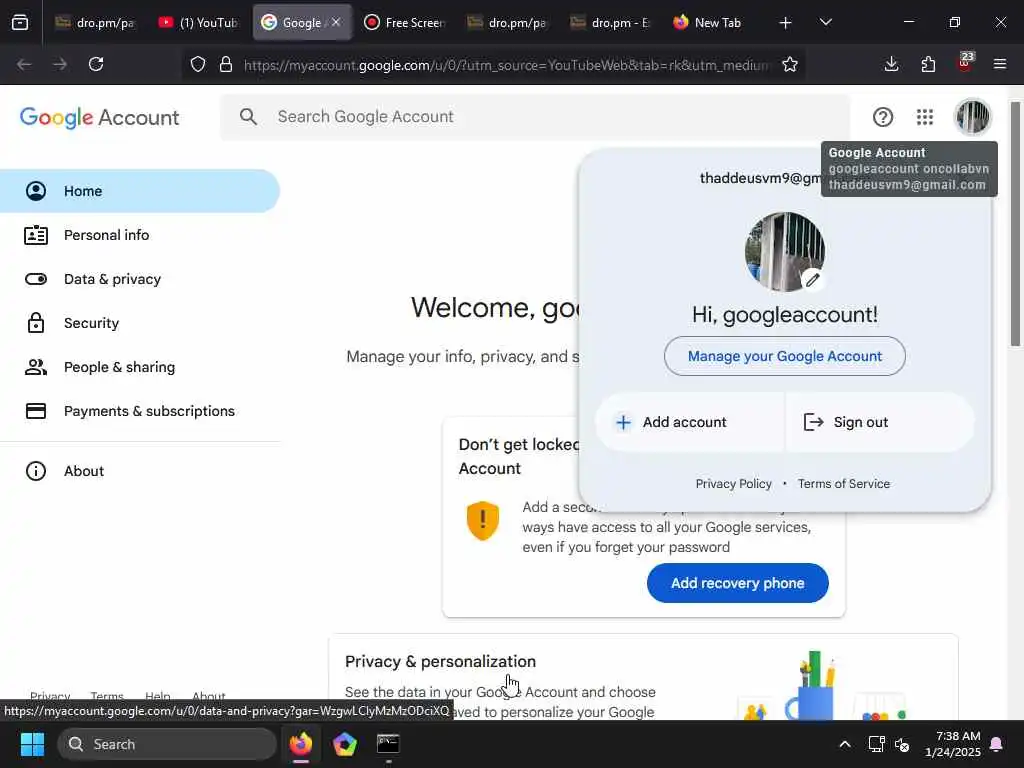1024x768 pixels.
Task: Switch to the dro.pm - E tab
Action: pos(611,23)
